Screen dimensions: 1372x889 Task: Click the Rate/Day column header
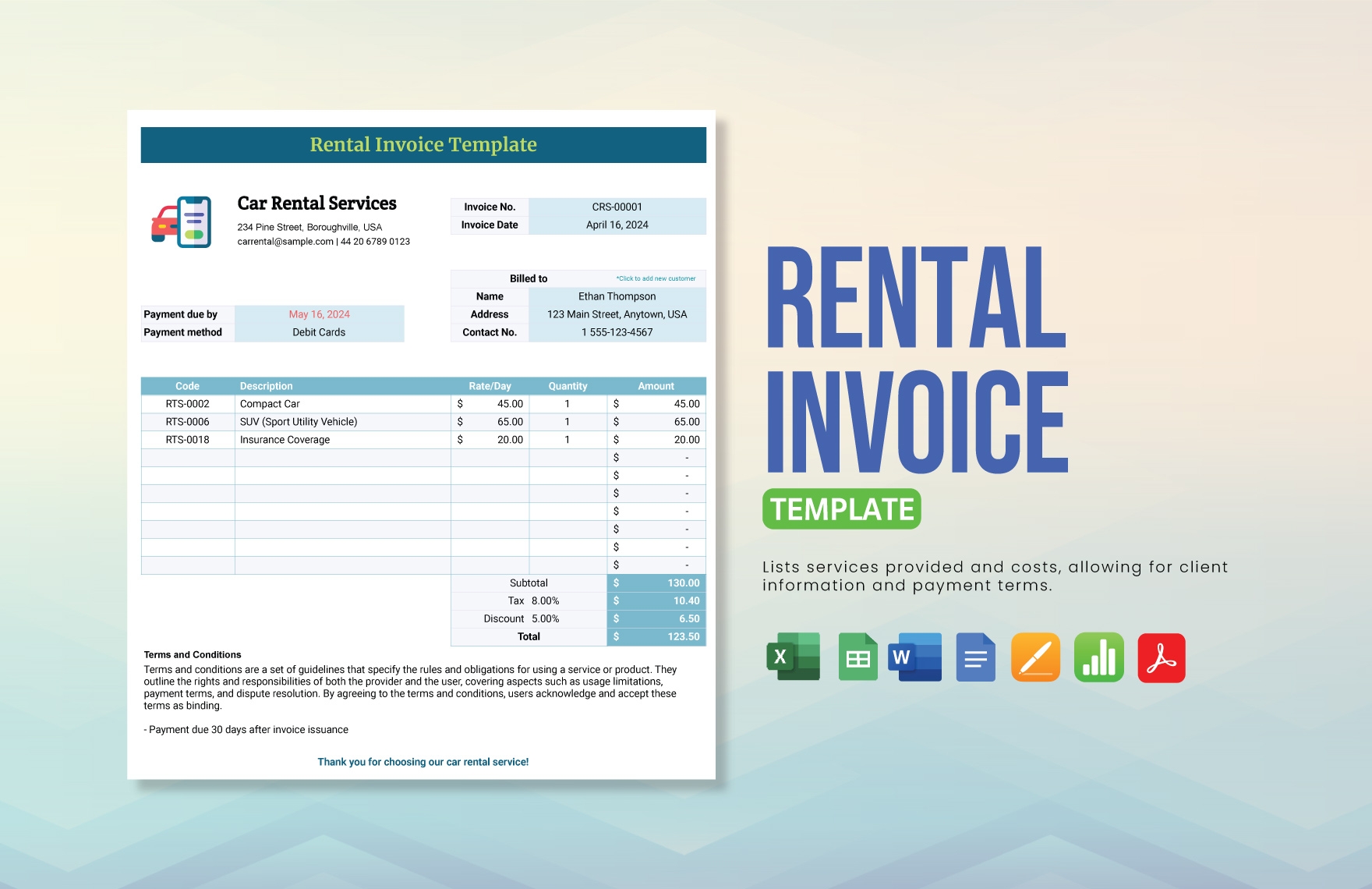tap(490, 386)
